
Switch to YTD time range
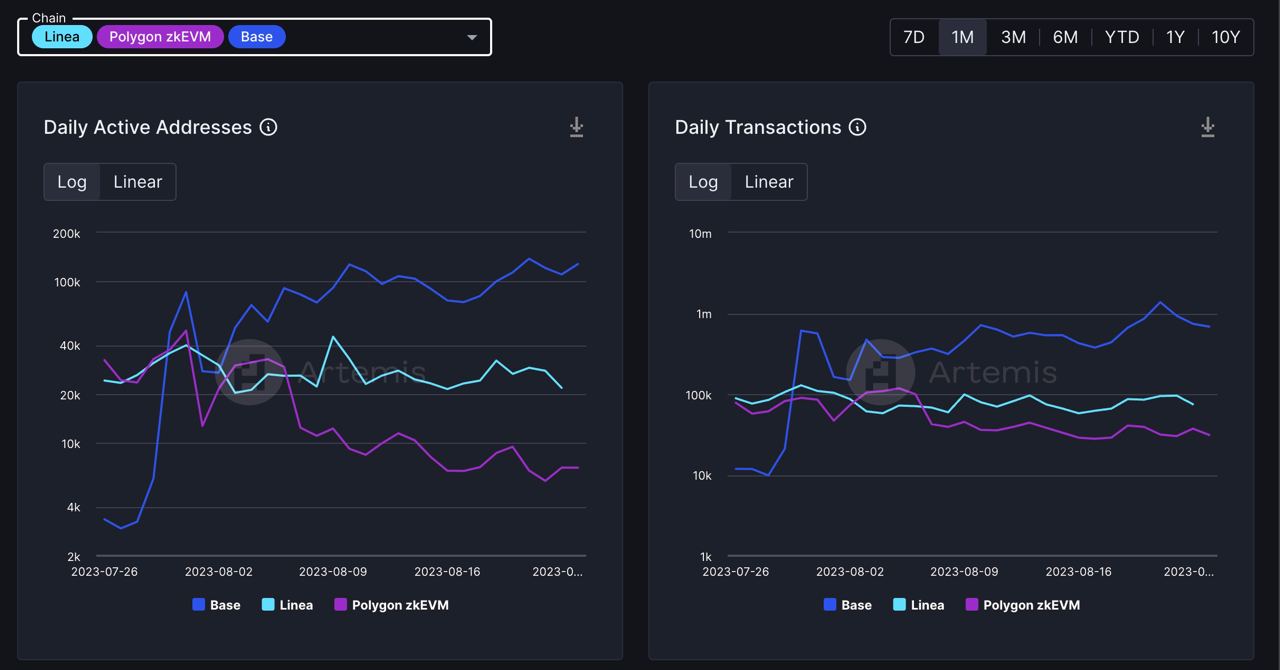tap(1122, 37)
